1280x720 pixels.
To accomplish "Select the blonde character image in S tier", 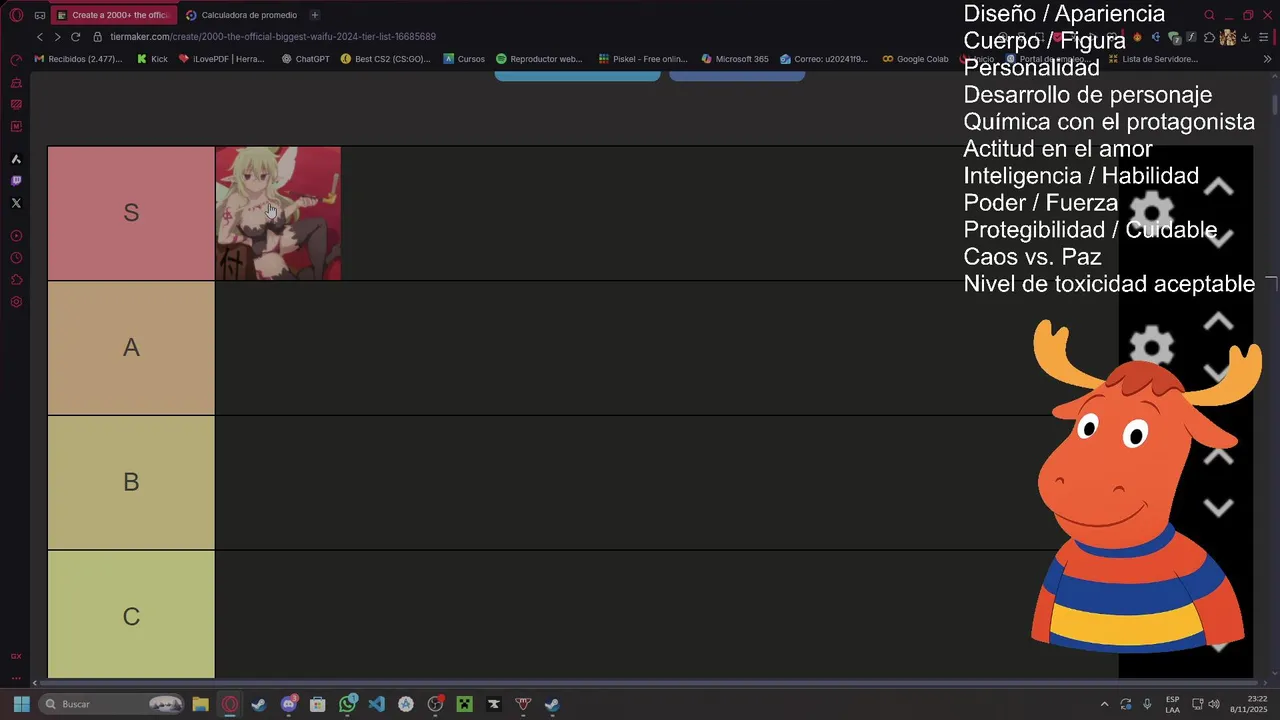I will click(x=278, y=213).
